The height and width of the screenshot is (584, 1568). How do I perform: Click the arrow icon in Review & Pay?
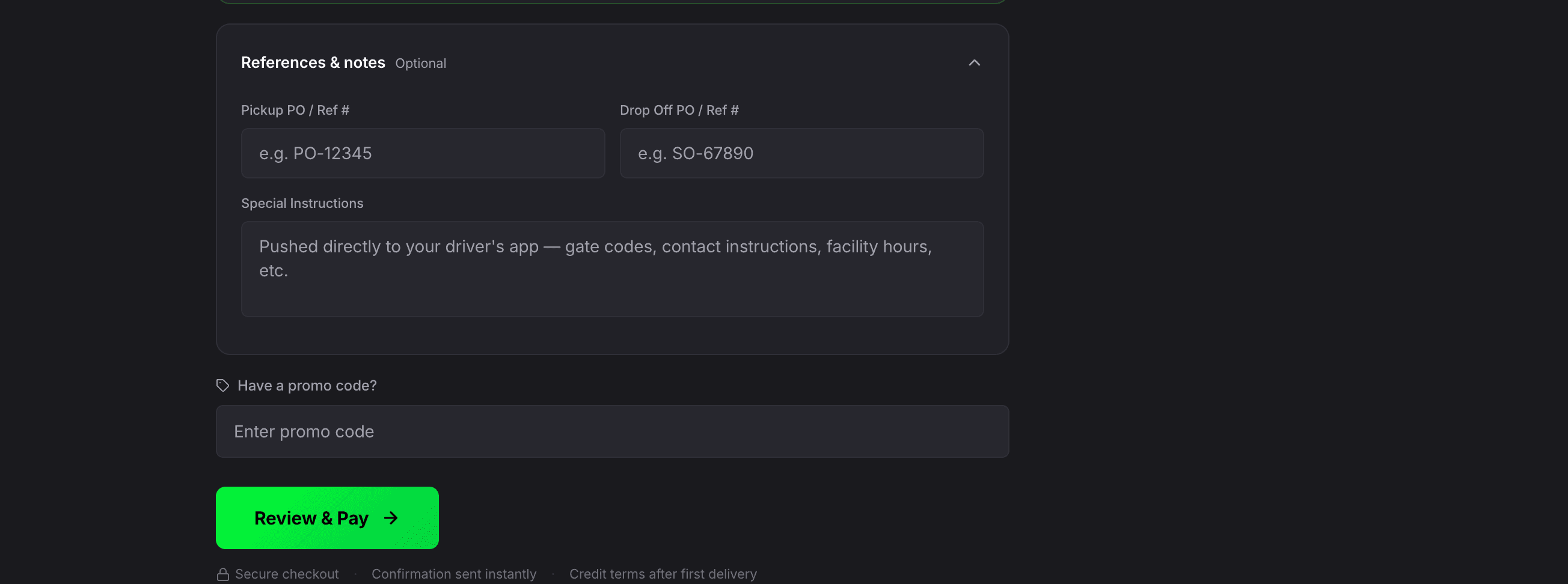(x=391, y=519)
